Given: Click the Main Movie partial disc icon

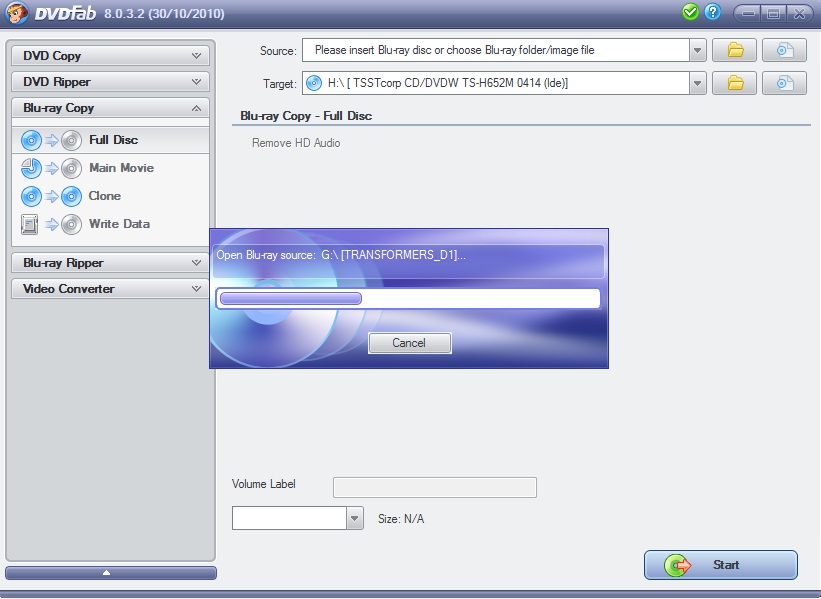Looking at the screenshot, I should click(x=31, y=168).
